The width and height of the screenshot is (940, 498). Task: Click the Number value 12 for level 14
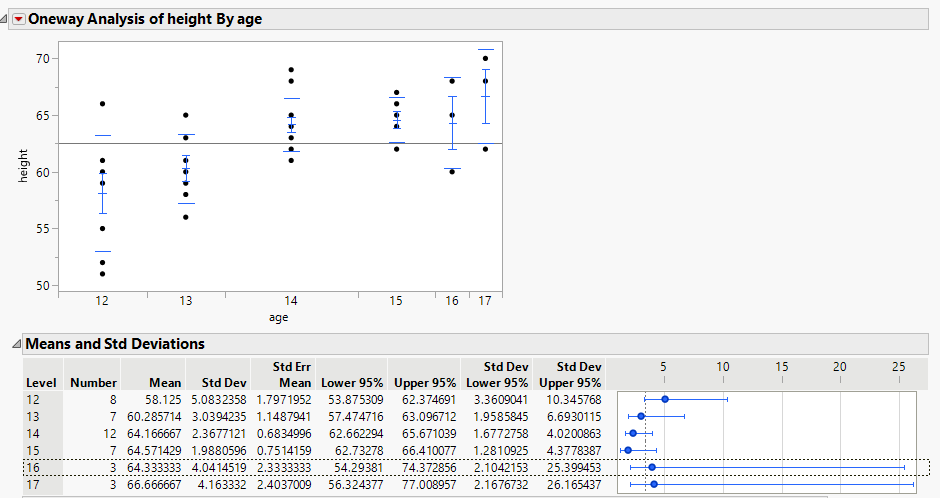click(110, 433)
